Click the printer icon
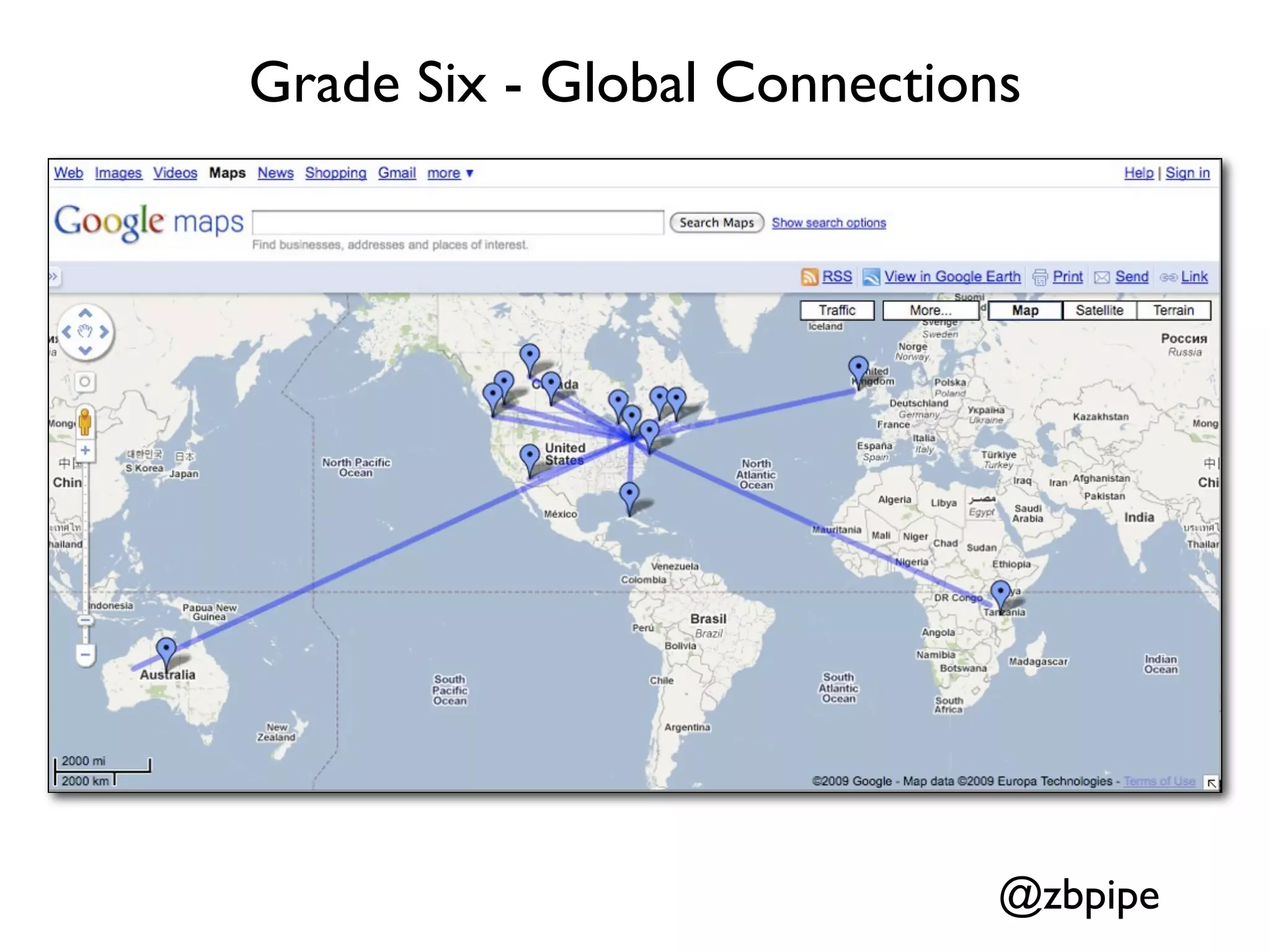Screen dimensions: 1270x952 (1040, 277)
